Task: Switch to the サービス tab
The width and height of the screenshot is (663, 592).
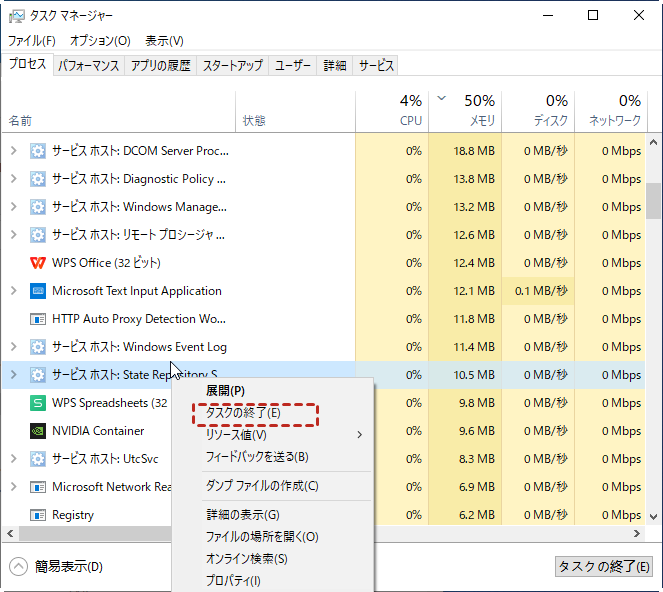Action: [x=376, y=66]
